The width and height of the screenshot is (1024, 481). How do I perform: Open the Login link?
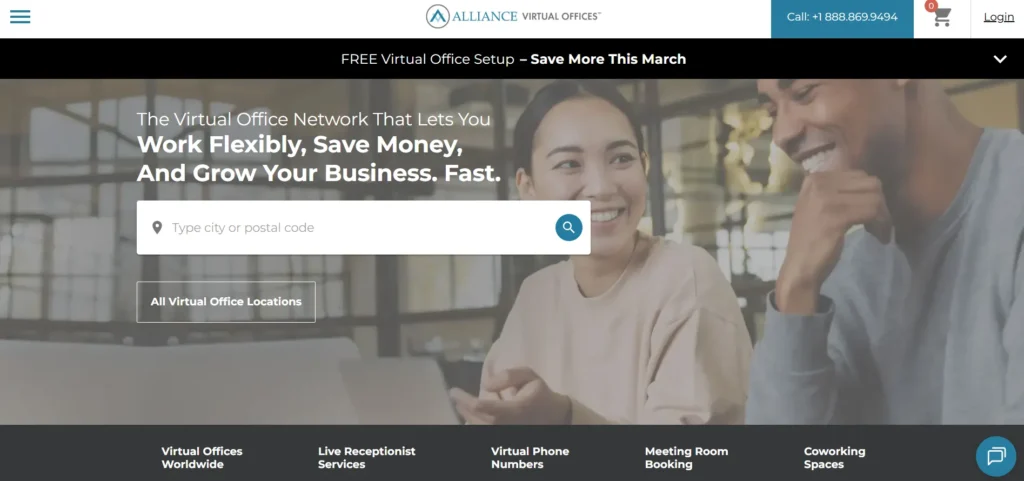pyautogui.click(x=999, y=17)
